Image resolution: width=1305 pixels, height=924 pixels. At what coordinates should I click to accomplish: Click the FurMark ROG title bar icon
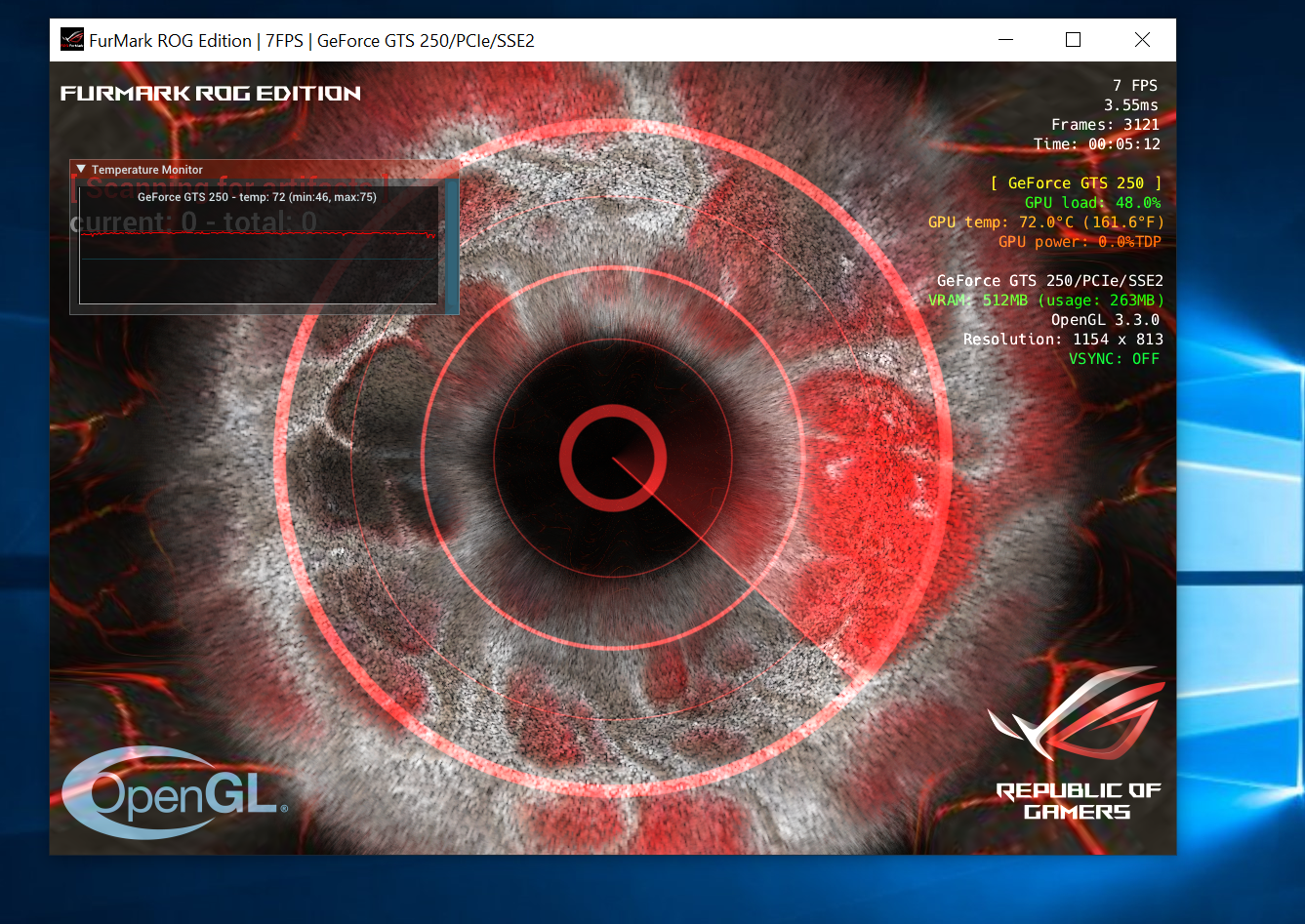click(72, 40)
